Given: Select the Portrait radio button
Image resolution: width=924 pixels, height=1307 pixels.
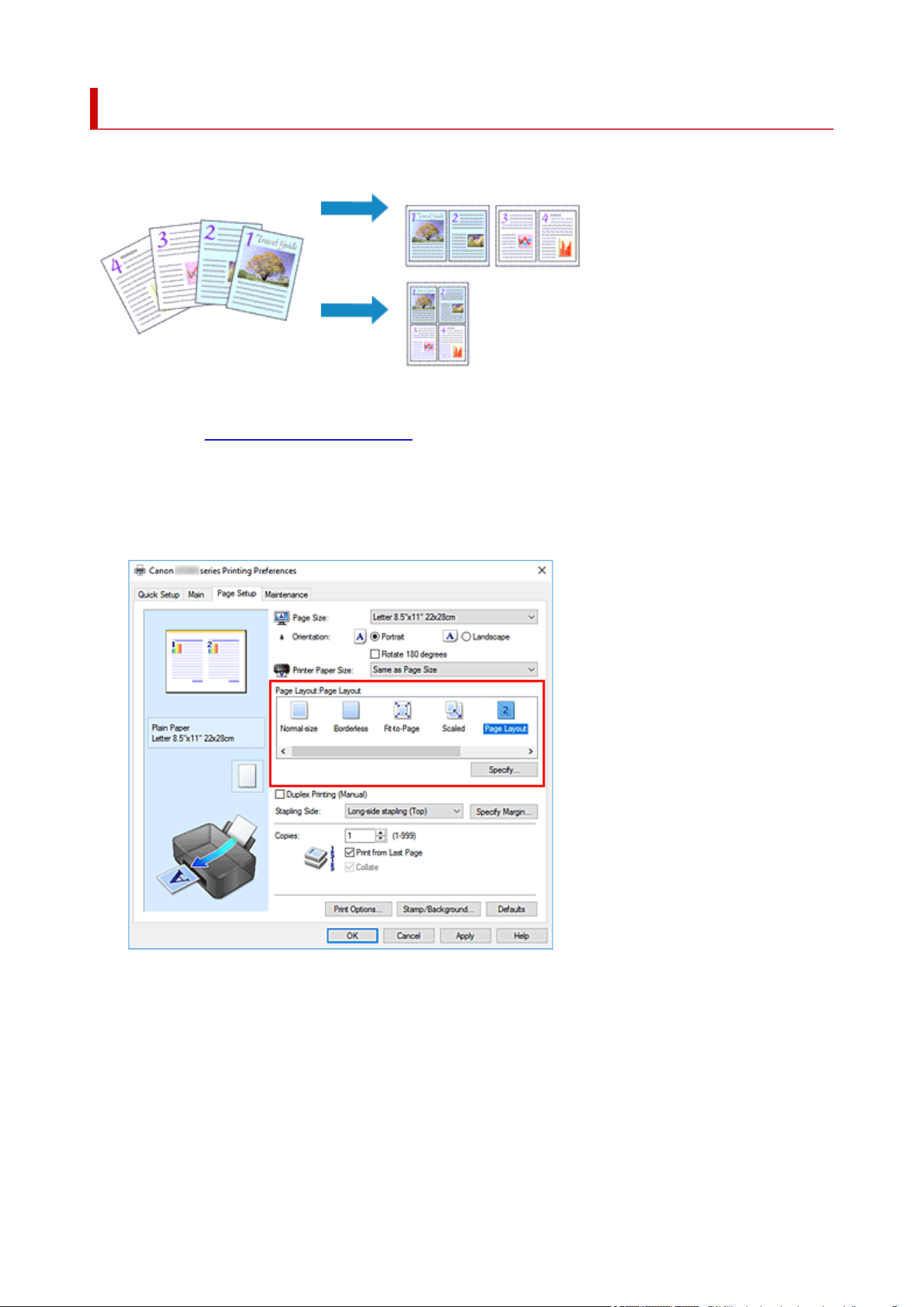Looking at the screenshot, I should pos(375,637).
